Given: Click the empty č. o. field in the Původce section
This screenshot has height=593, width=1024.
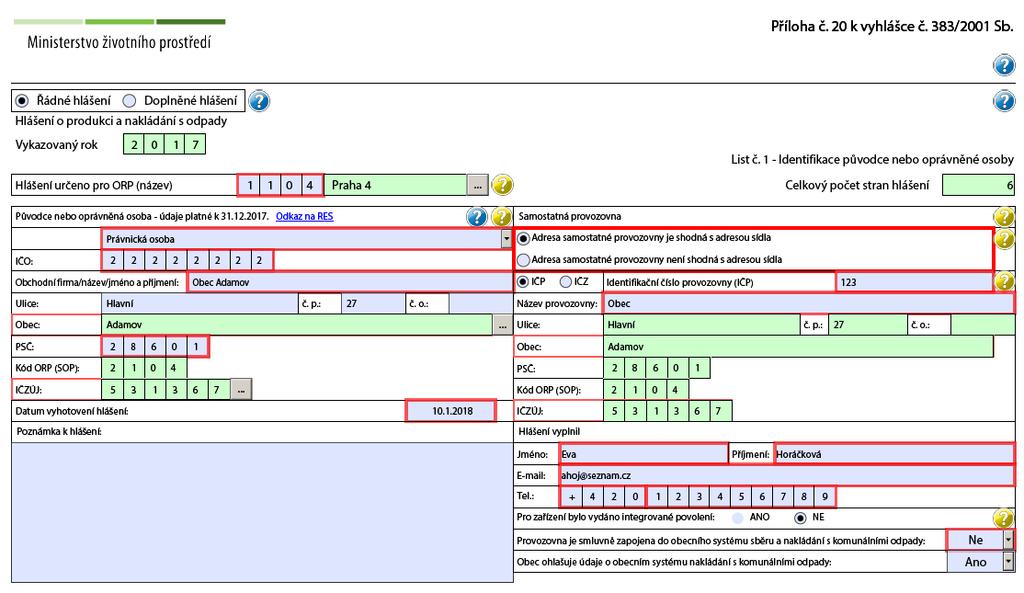Looking at the screenshot, I should 481,304.
